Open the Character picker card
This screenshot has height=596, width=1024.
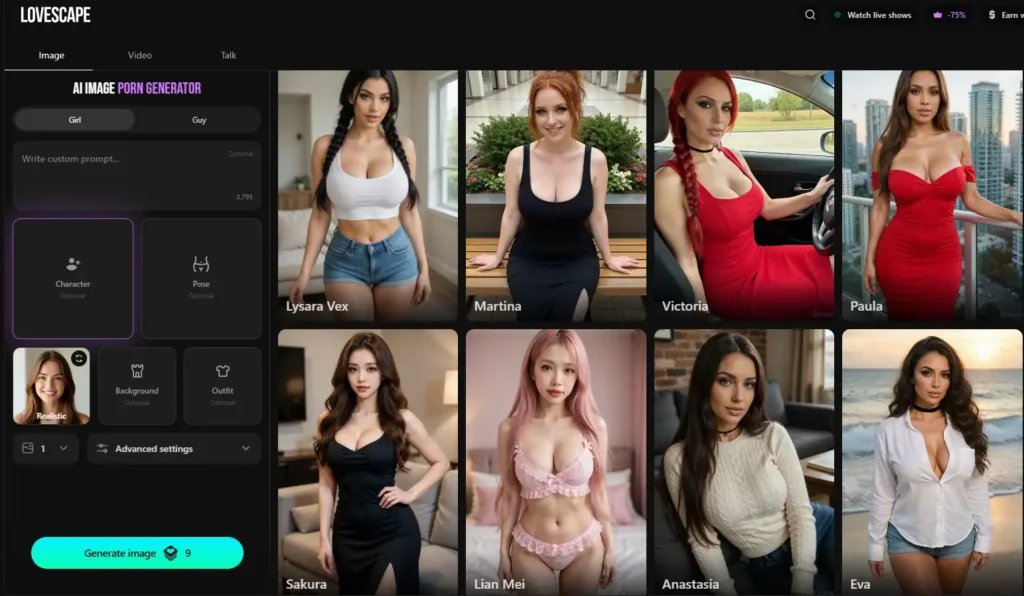click(x=72, y=278)
